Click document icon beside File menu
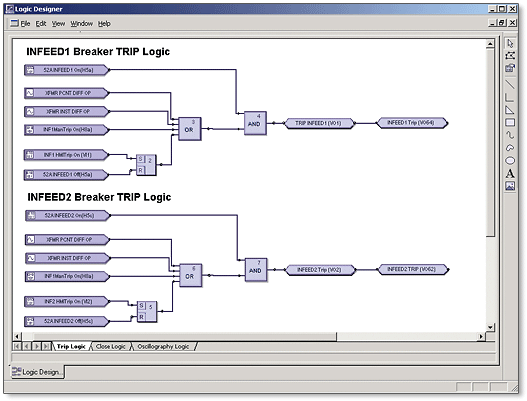This screenshot has height=401, width=527. point(14,23)
